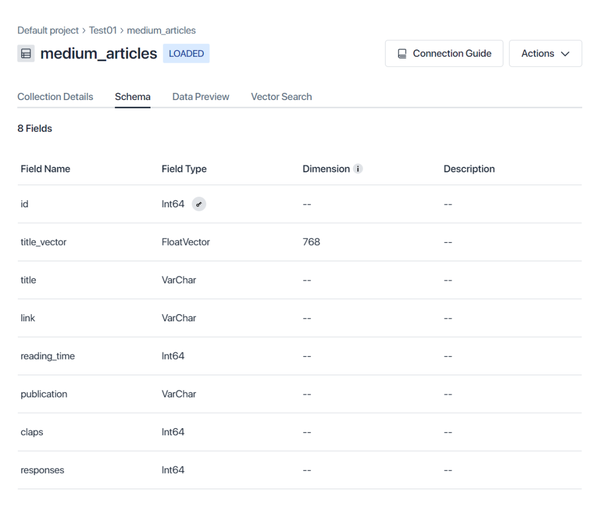600x507 pixels.
Task: Select the reading_time field name
Action: tap(47, 356)
